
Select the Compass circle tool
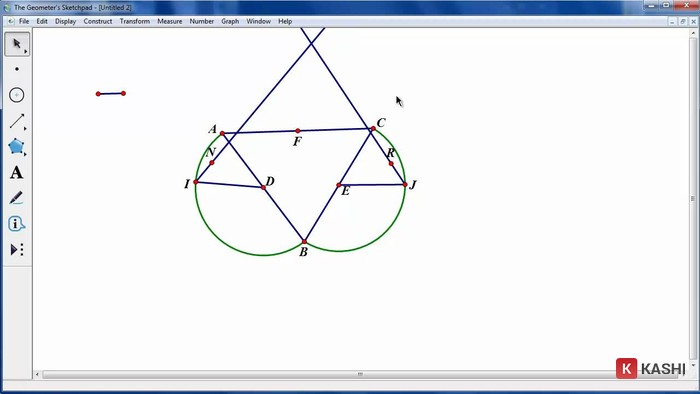click(x=17, y=95)
